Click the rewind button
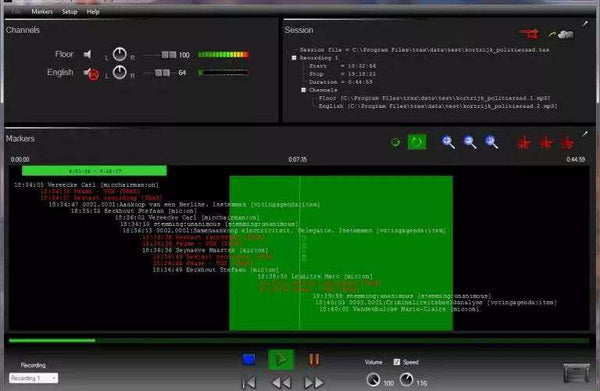600x391 pixels. point(282,383)
